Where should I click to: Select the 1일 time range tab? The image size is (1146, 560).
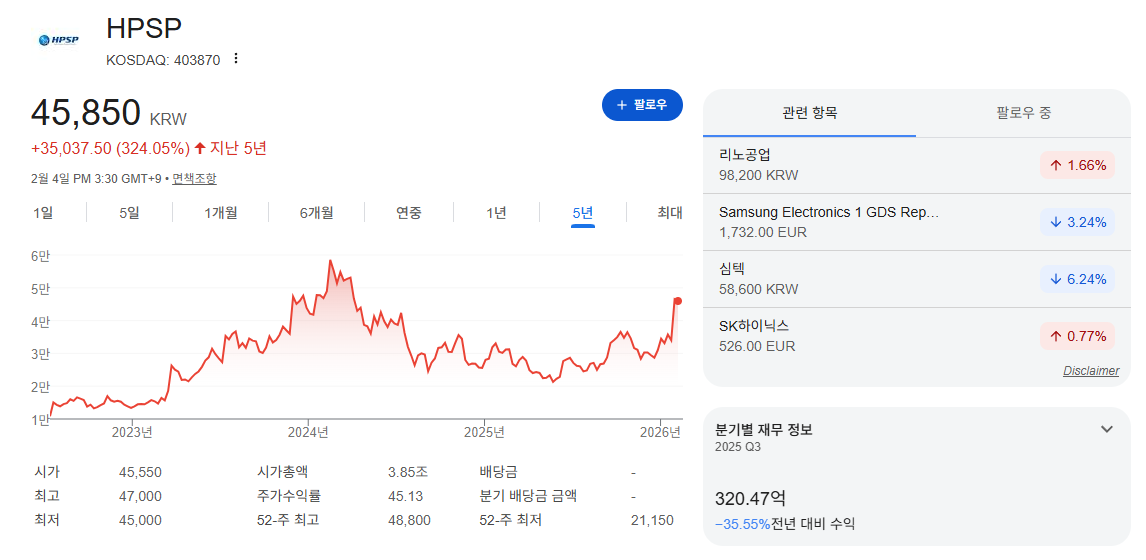[43, 213]
